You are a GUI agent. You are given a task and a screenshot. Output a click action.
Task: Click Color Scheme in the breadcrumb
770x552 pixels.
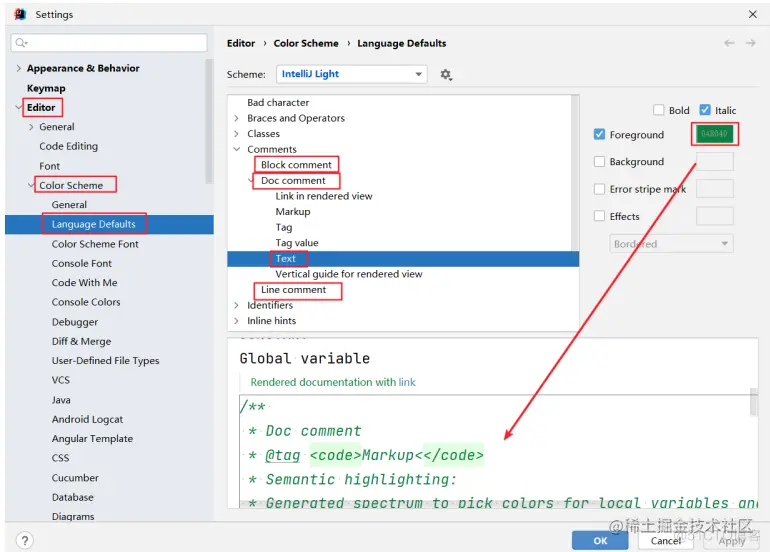tap(306, 43)
